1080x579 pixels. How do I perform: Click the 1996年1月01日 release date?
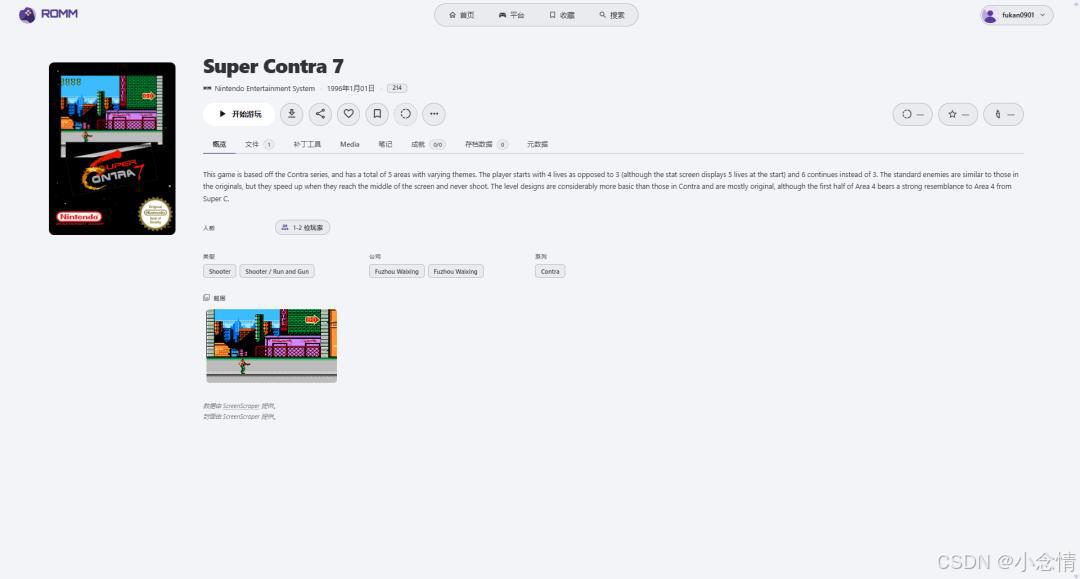click(x=351, y=89)
